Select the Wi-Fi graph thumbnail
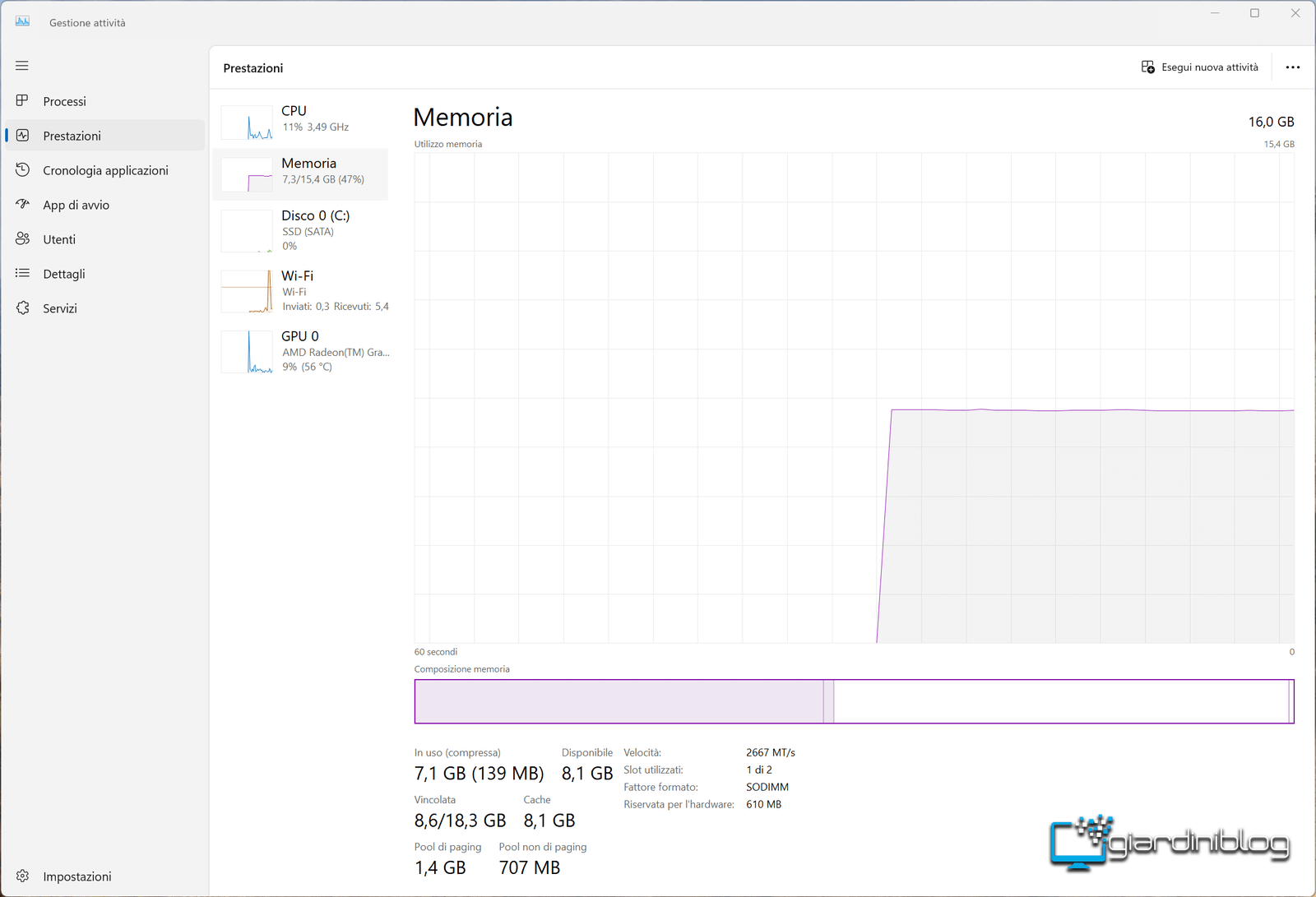 [247, 291]
